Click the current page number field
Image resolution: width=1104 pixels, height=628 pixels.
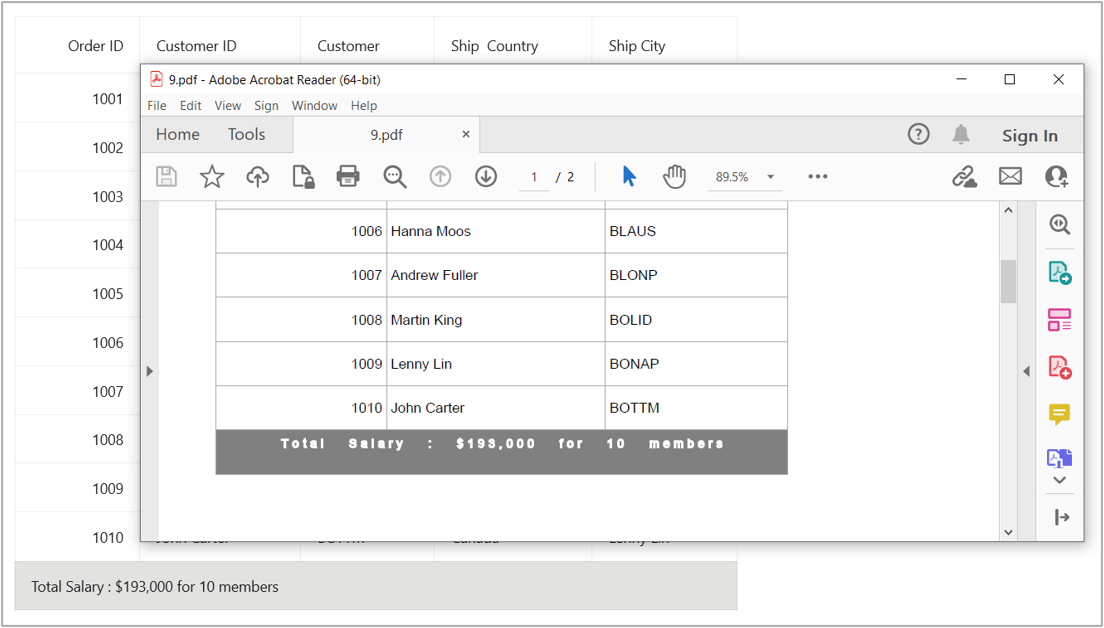pyautogui.click(x=534, y=177)
